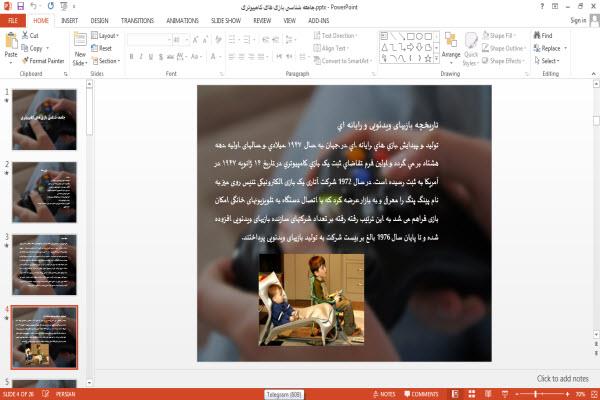Click the Fit slide to window icon
600x400 pixels.
(x=594, y=394)
